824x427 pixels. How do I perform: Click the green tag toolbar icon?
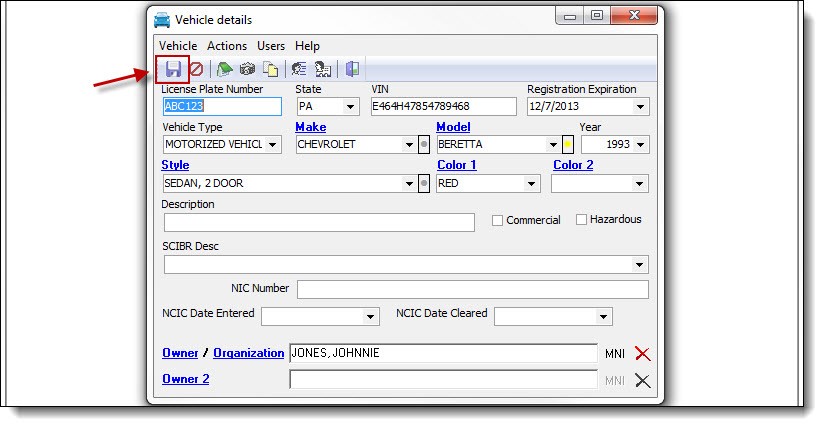coord(225,70)
